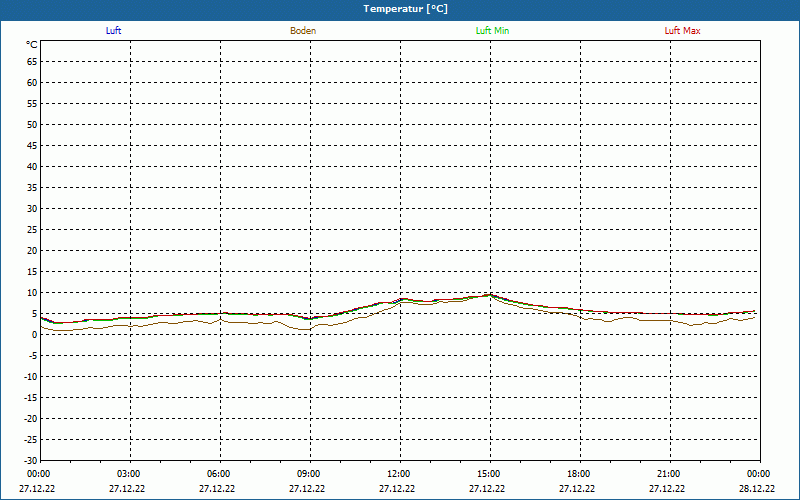Click the Temperatur [°C] chart title

click(406, 9)
